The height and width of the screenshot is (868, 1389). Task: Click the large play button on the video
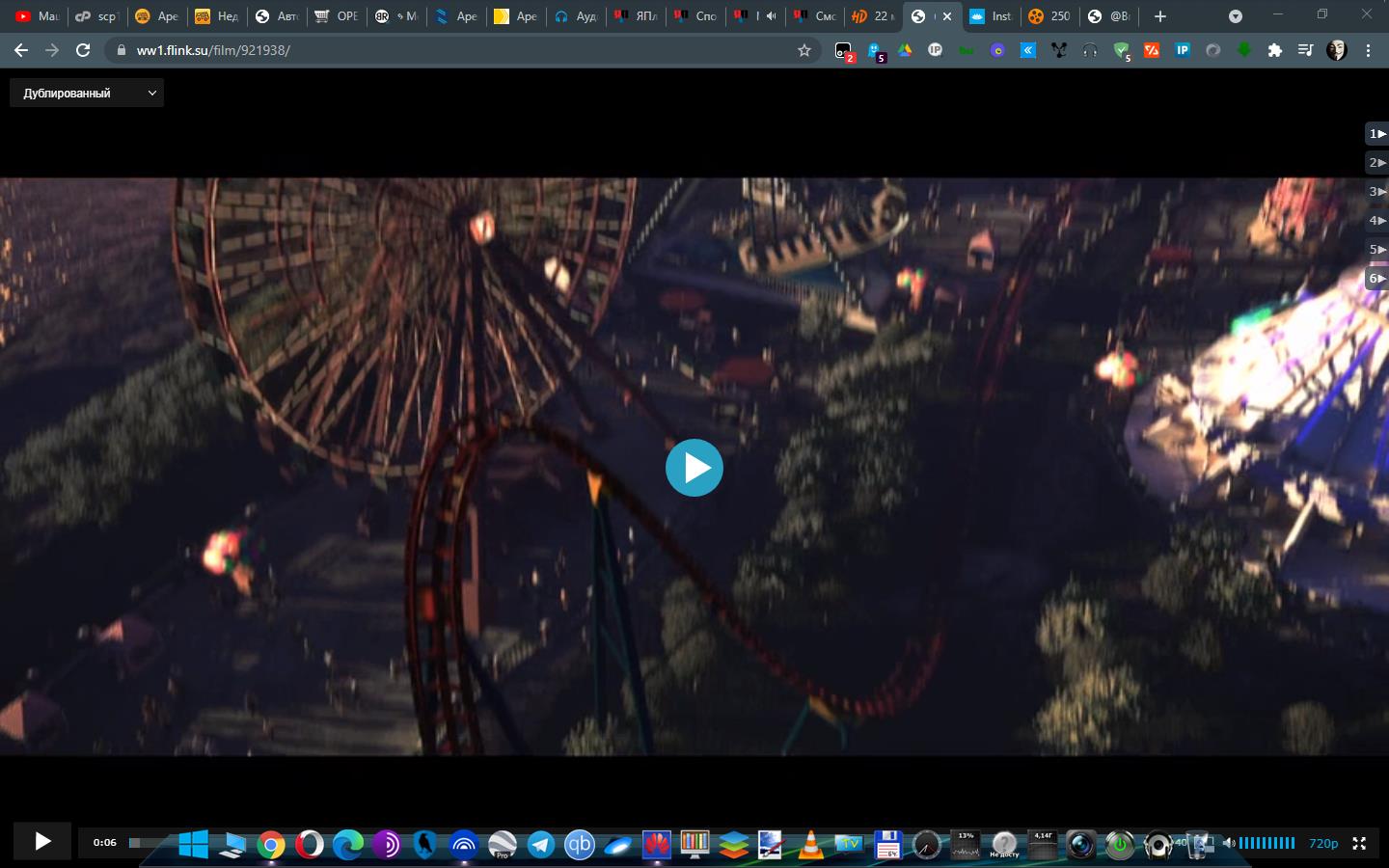point(694,468)
